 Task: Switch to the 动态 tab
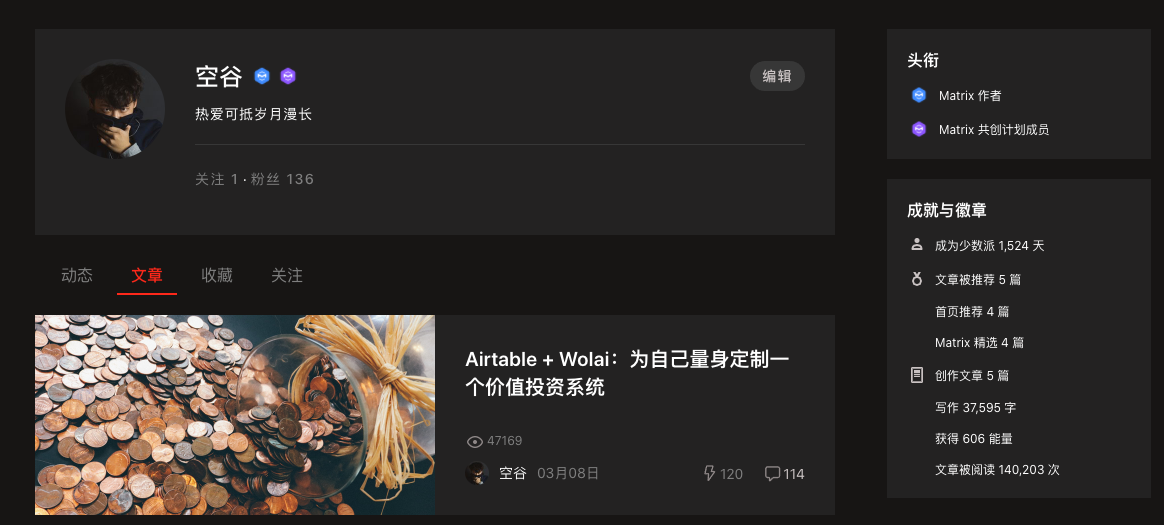tap(77, 275)
